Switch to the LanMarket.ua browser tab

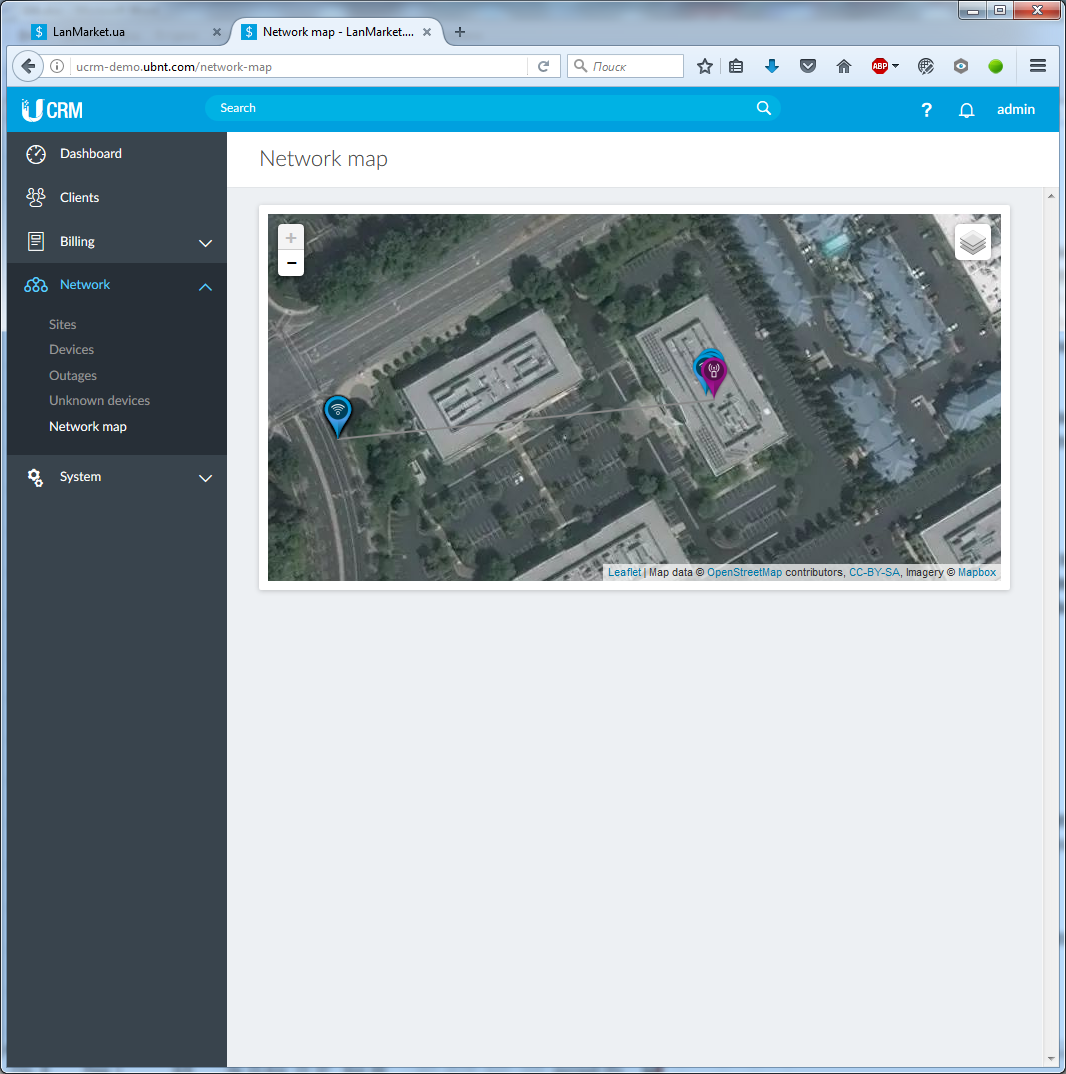(120, 32)
